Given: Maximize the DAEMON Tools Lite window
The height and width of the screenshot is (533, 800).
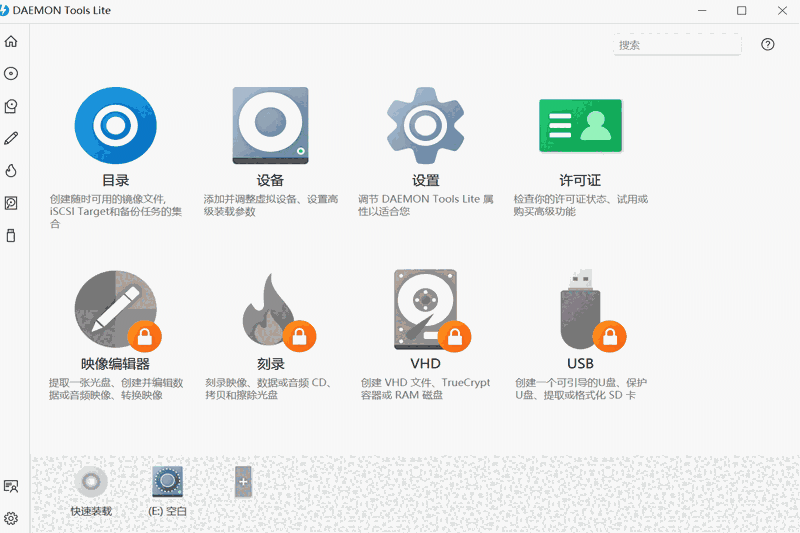Looking at the screenshot, I should (x=741, y=11).
